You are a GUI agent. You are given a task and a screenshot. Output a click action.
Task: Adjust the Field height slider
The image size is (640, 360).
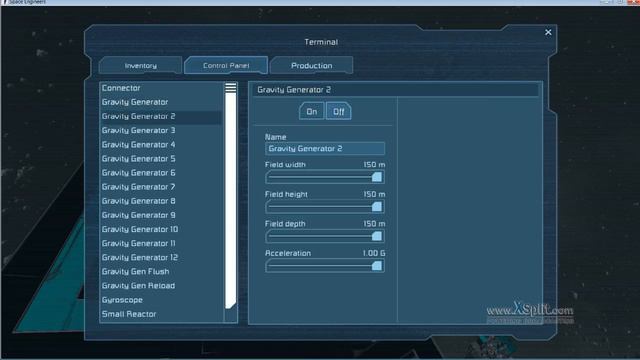pos(324,207)
